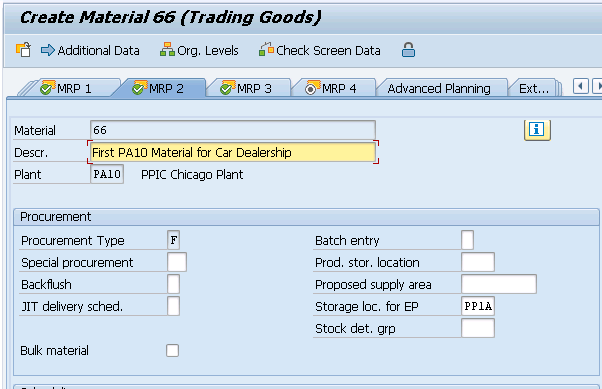This screenshot has height=389, width=602.
Task: Click the Special procurement field
Action: tap(177, 262)
